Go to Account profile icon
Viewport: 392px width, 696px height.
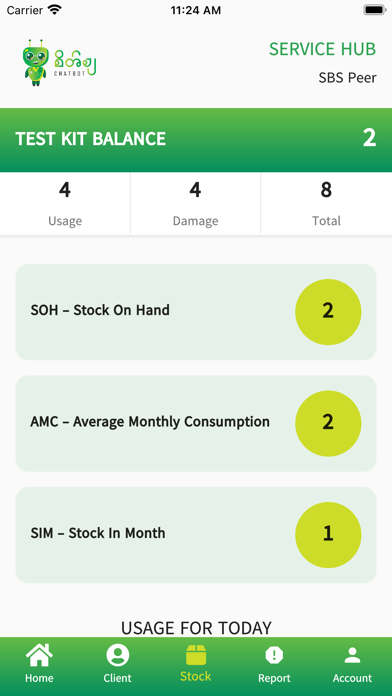[352, 655]
